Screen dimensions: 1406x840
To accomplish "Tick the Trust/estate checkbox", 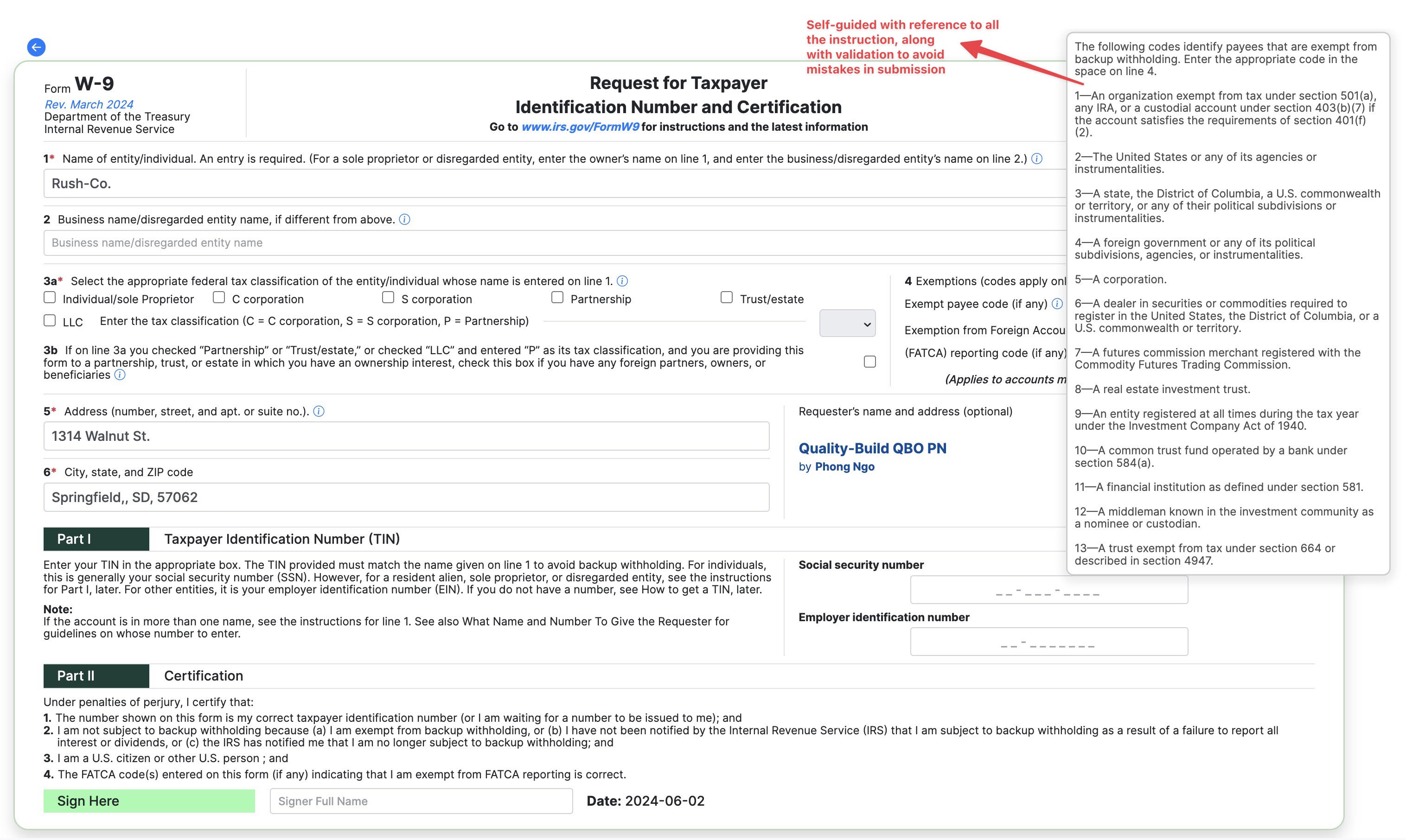I will tap(727, 298).
